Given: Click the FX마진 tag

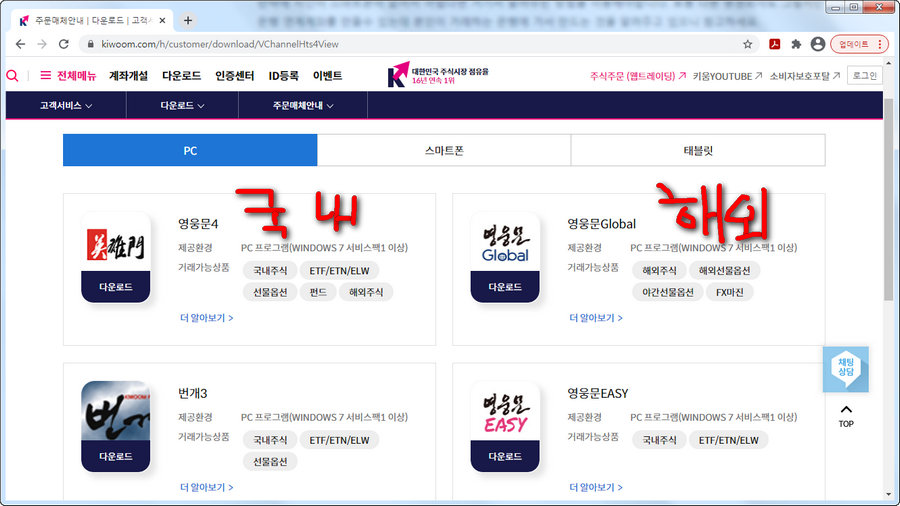Looking at the screenshot, I should [x=730, y=292].
